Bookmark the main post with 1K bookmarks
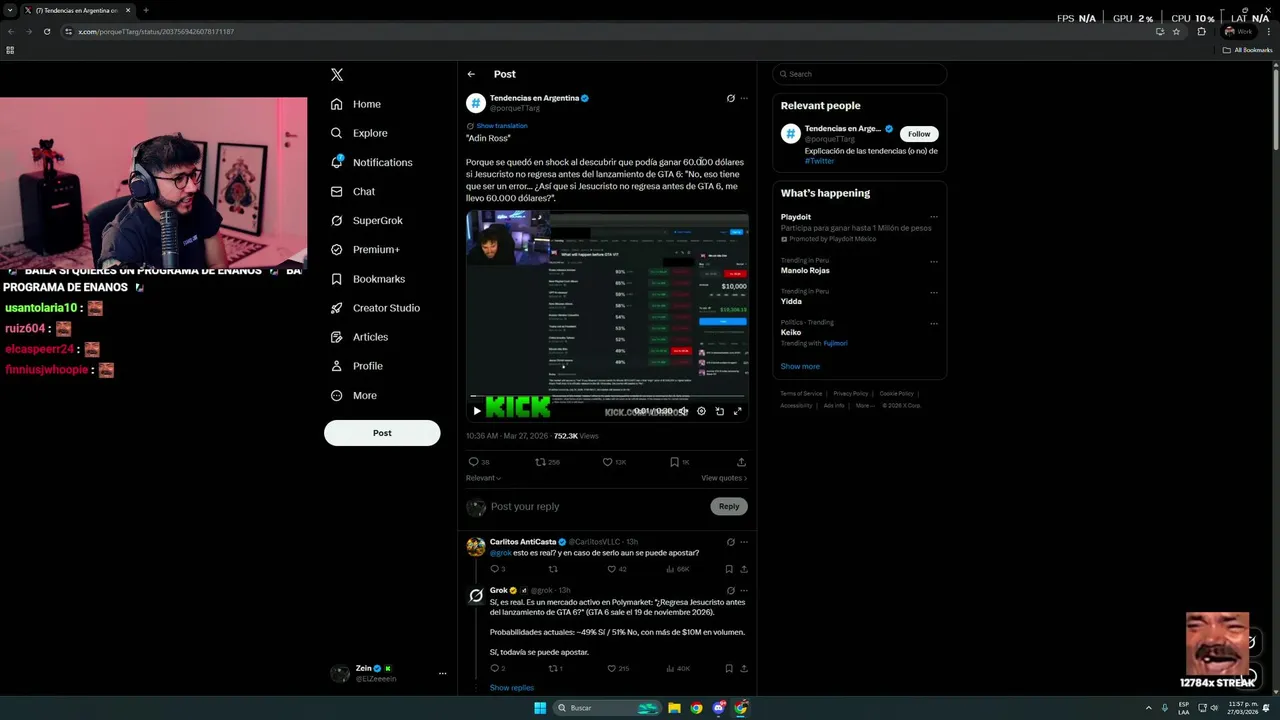1280x720 pixels. (x=680, y=462)
